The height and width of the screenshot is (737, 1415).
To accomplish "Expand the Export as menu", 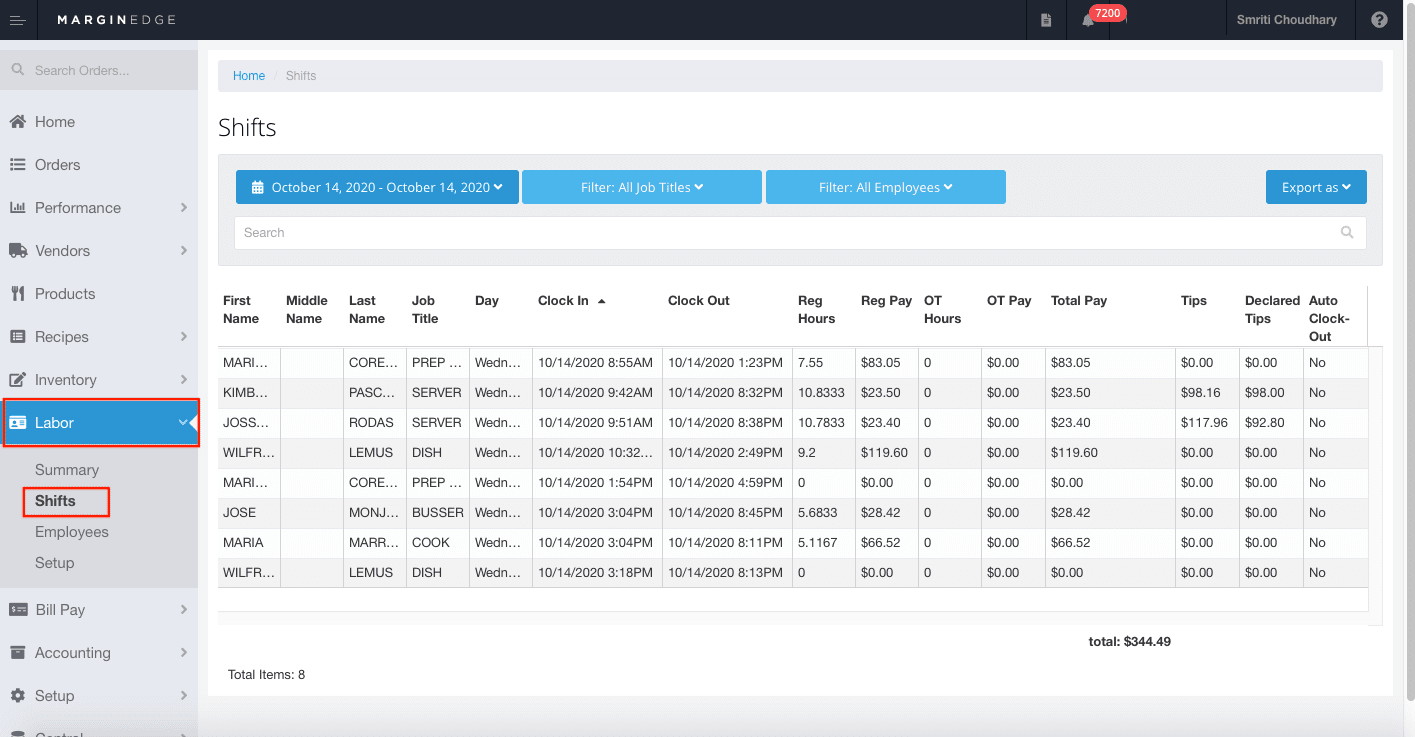I will click(x=1316, y=186).
